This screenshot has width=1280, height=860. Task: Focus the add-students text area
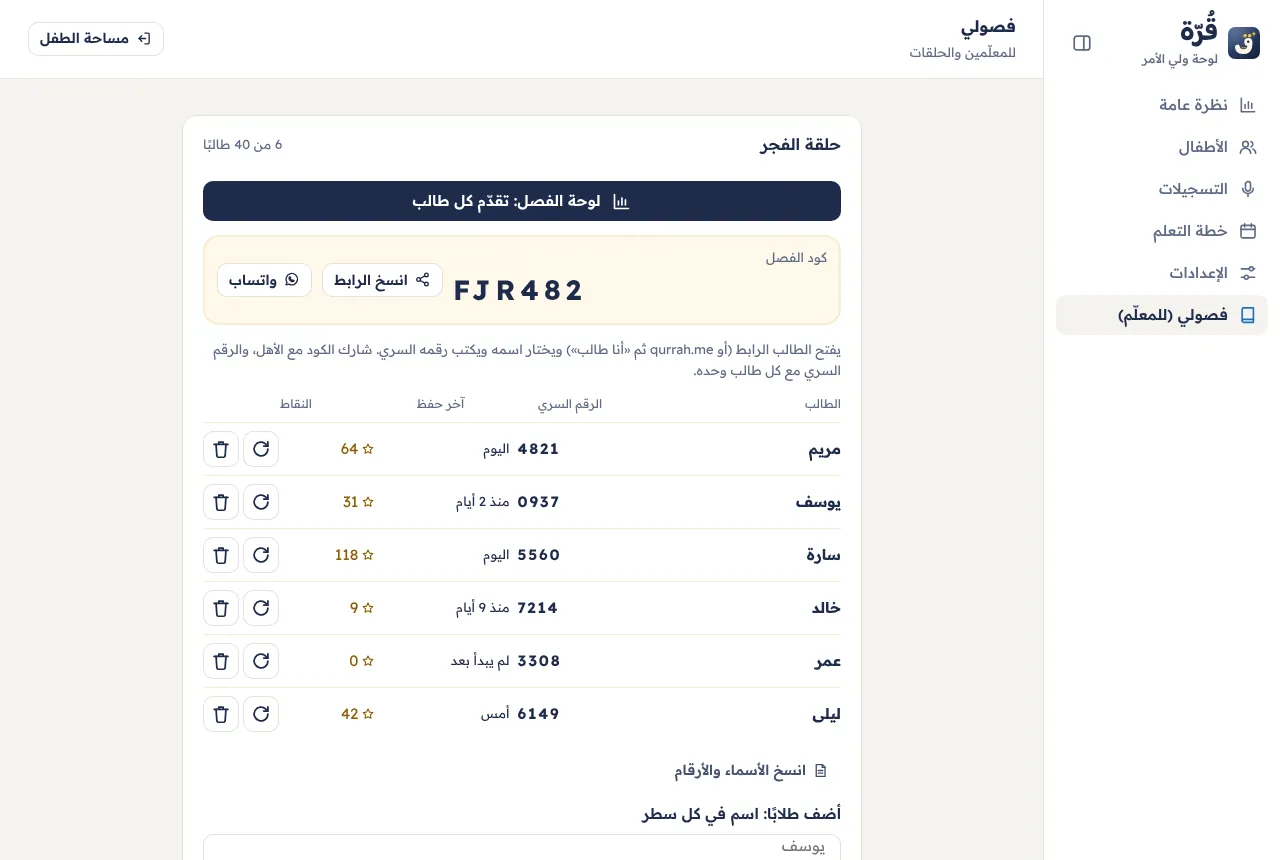click(x=522, y=847)
